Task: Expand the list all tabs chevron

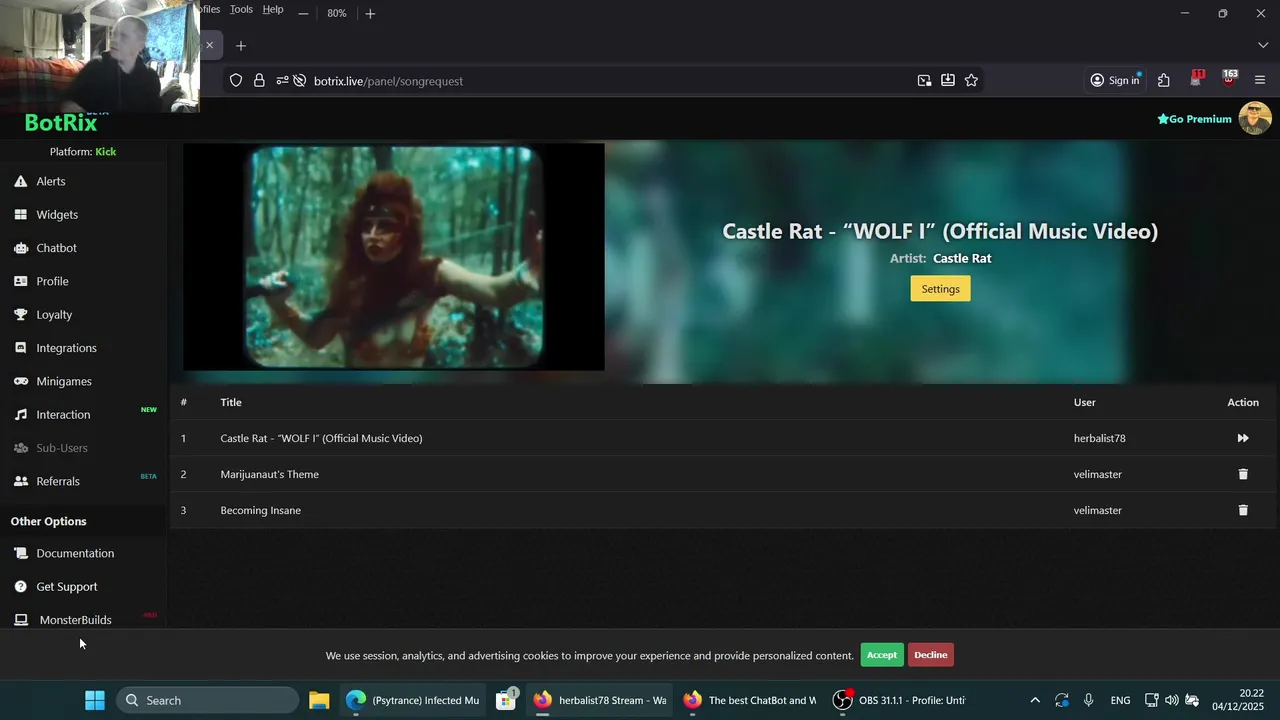Action: tap(1262, 46)
